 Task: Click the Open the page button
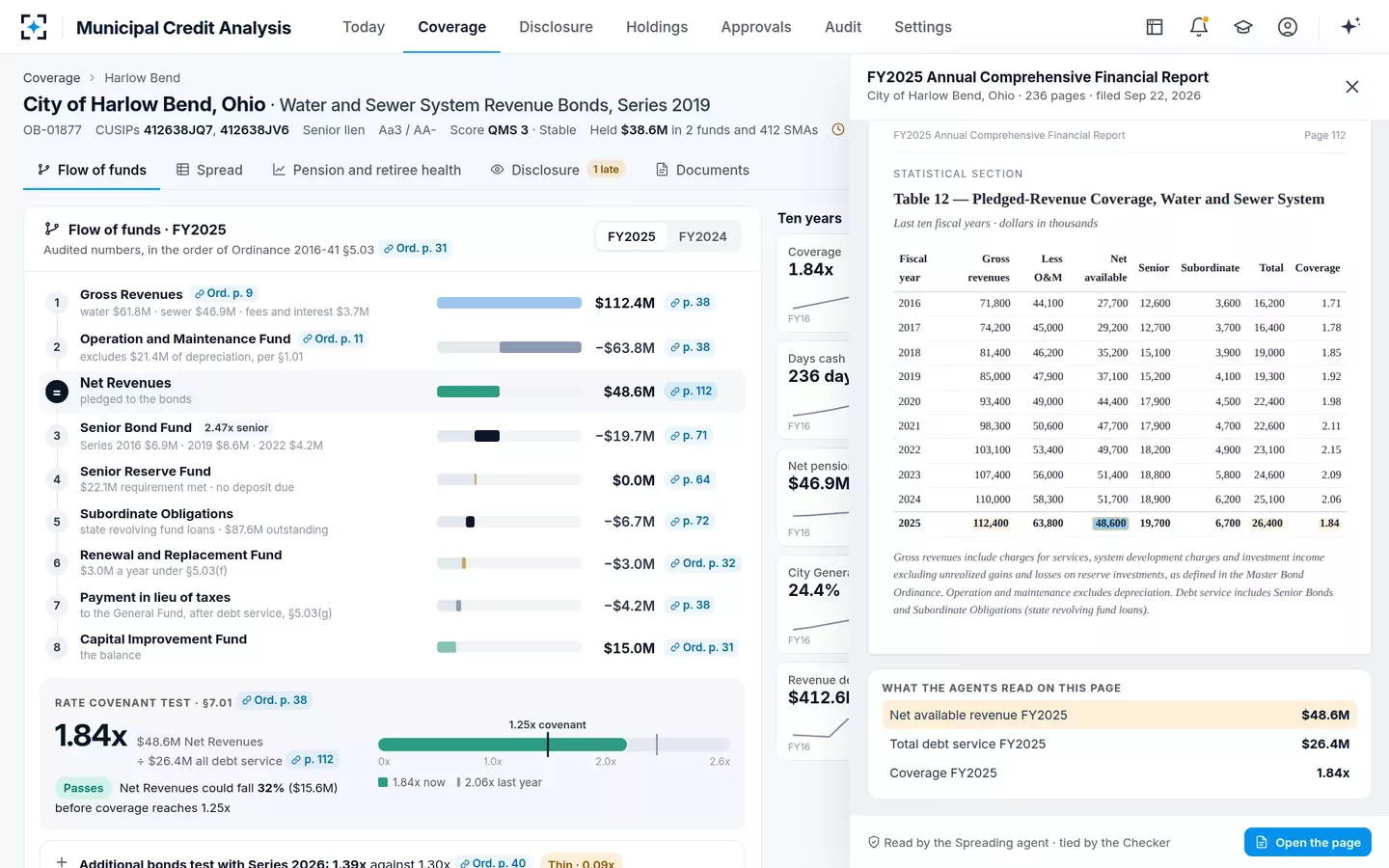pos(1308,842)
